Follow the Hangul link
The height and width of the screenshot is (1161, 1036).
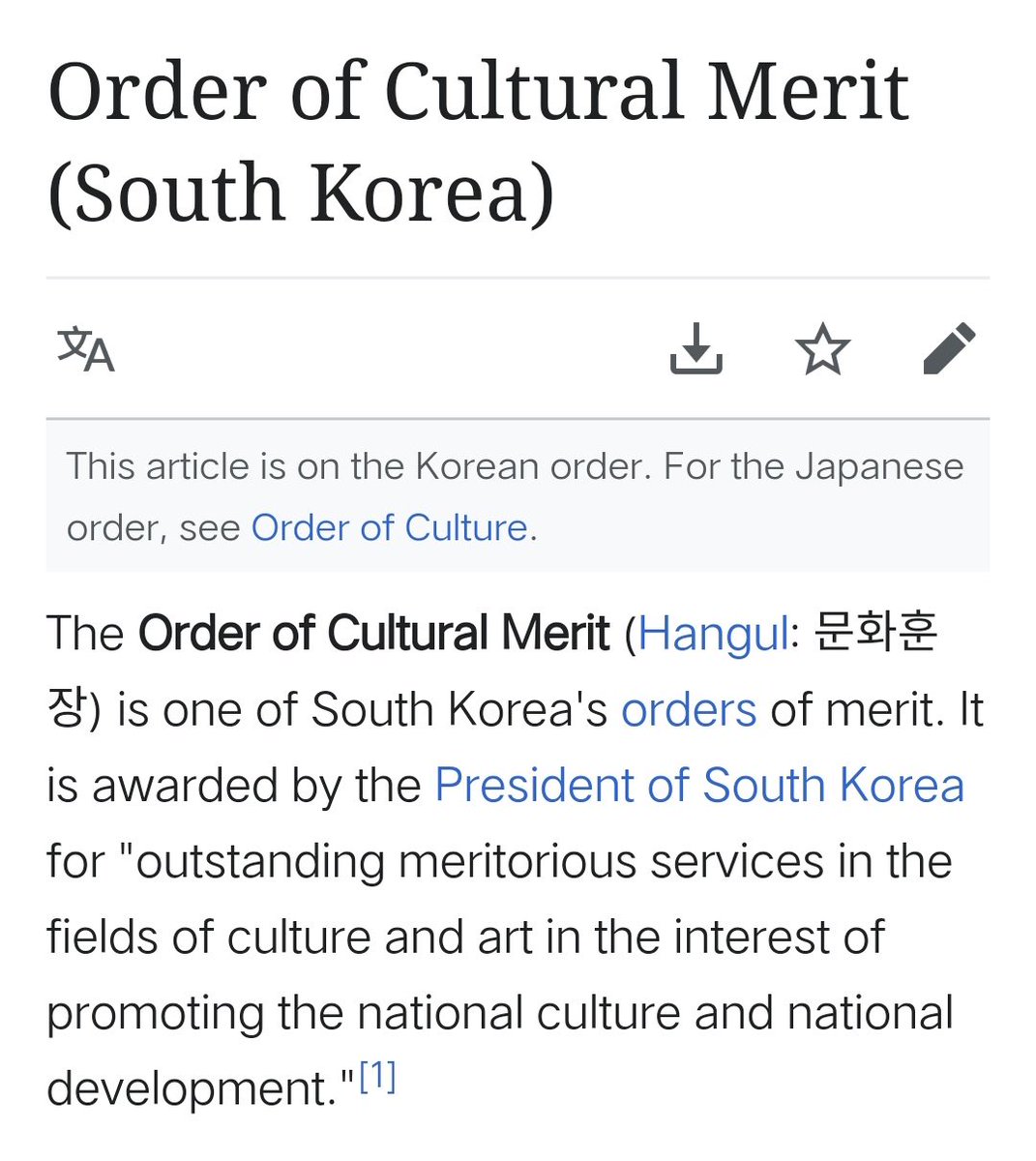[714, 635]
